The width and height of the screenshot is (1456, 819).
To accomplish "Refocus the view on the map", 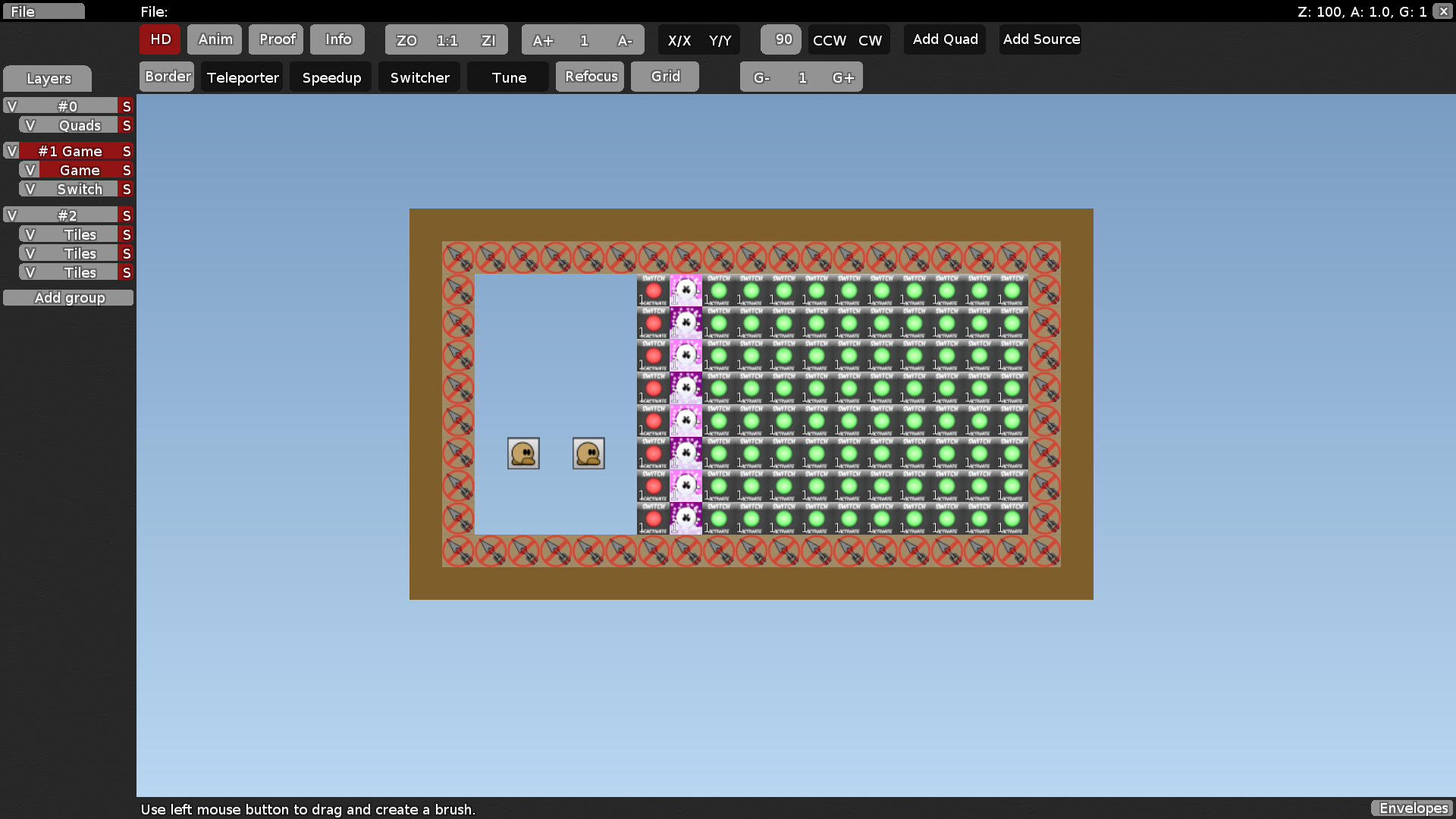I will coord(589,76).
